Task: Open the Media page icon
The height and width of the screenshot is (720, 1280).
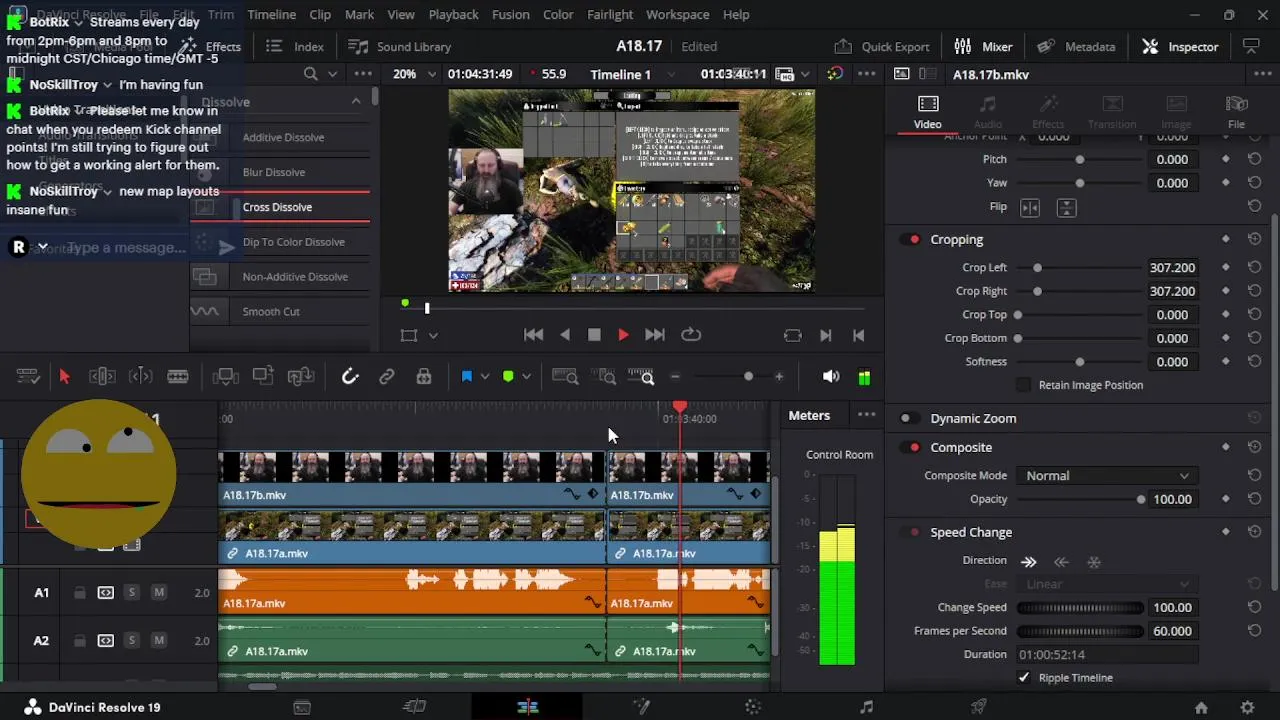Action: tap(302, 707)
